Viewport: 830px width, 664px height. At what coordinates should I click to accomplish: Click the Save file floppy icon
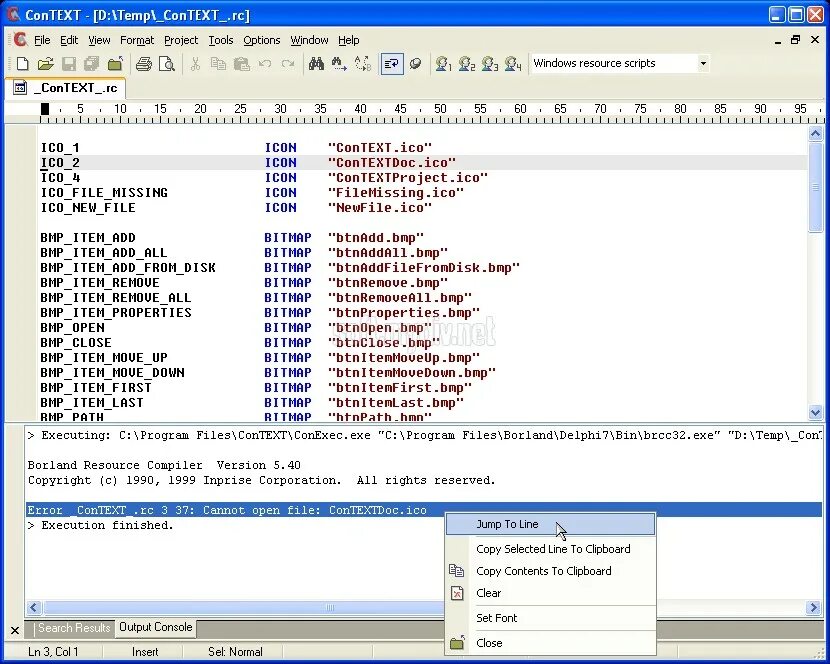point(69,64)
